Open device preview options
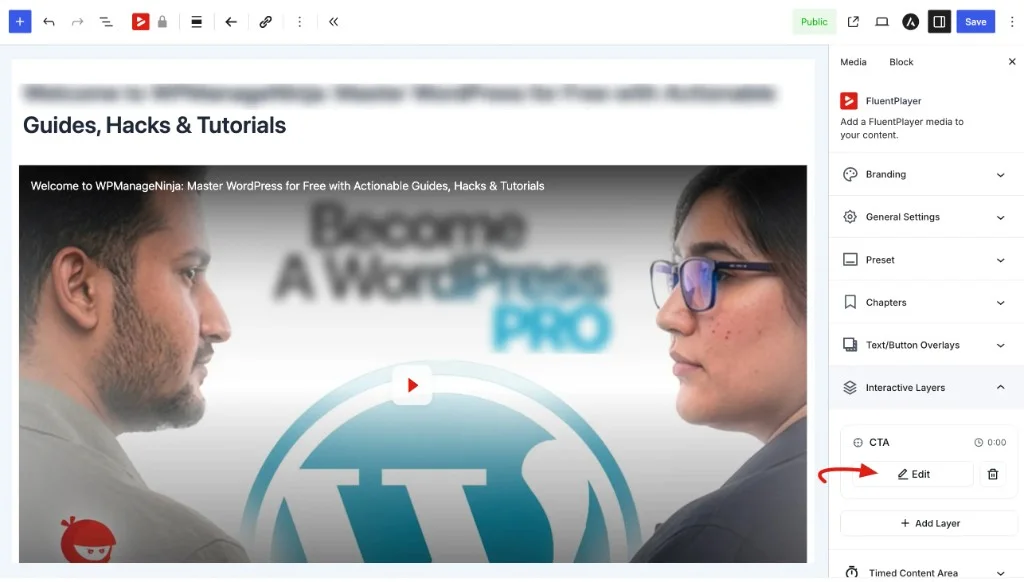 882,22
